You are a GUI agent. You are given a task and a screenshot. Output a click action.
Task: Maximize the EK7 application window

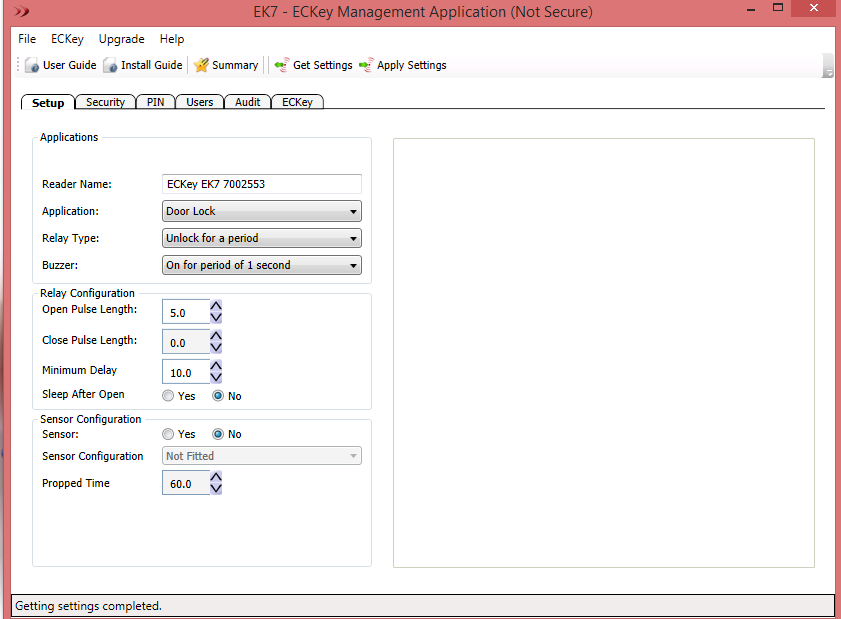click(778, 8)
